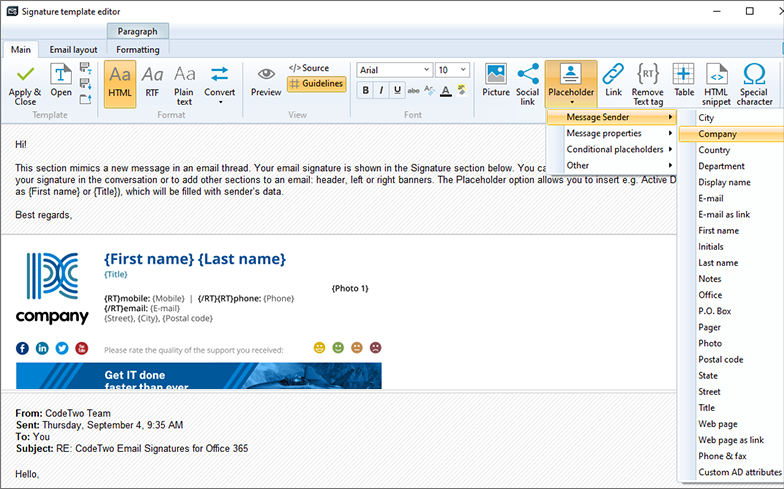Select Company from the placeholder submenu

(x=718, y=134)
